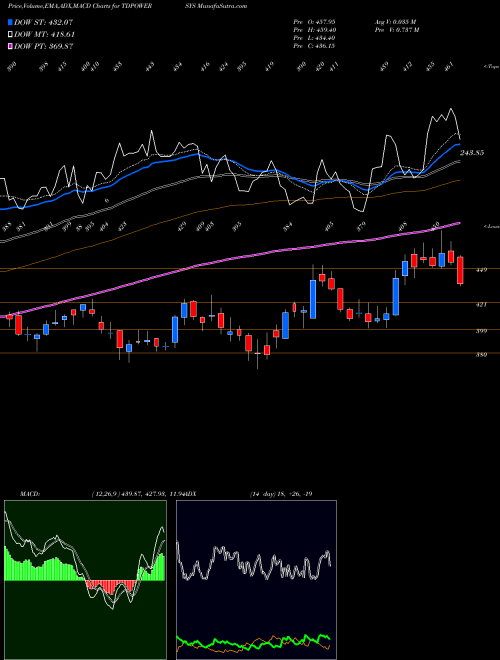Click the 399 price level label
Image resolution: width=500 pixels, height=660 pixels.
[481, 331]
